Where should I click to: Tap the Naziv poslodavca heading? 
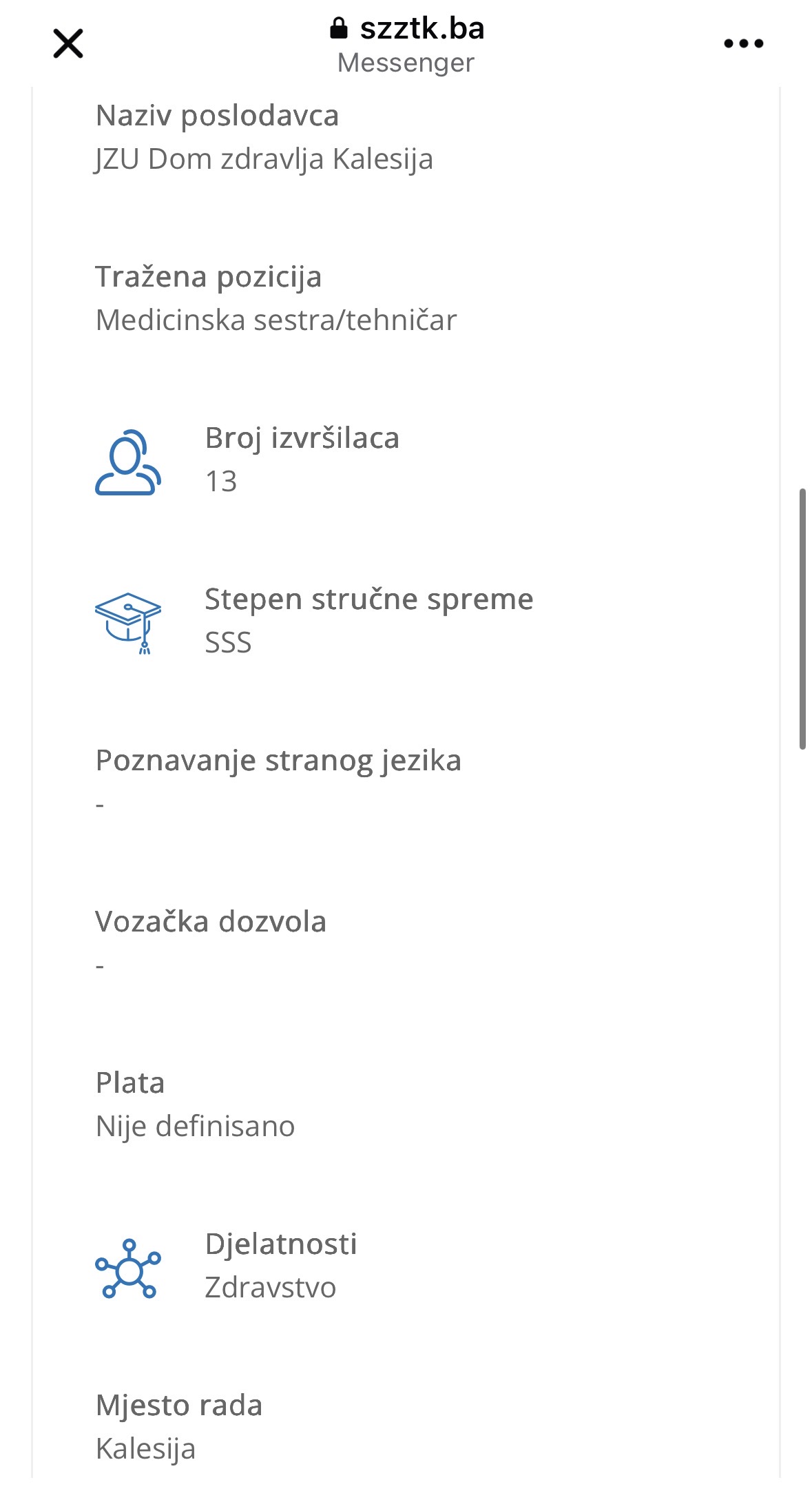(x=217, y=116)
